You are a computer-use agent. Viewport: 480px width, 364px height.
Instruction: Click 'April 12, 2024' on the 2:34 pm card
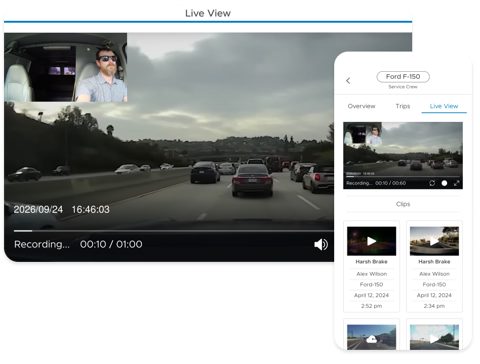[x=434, y=295]
